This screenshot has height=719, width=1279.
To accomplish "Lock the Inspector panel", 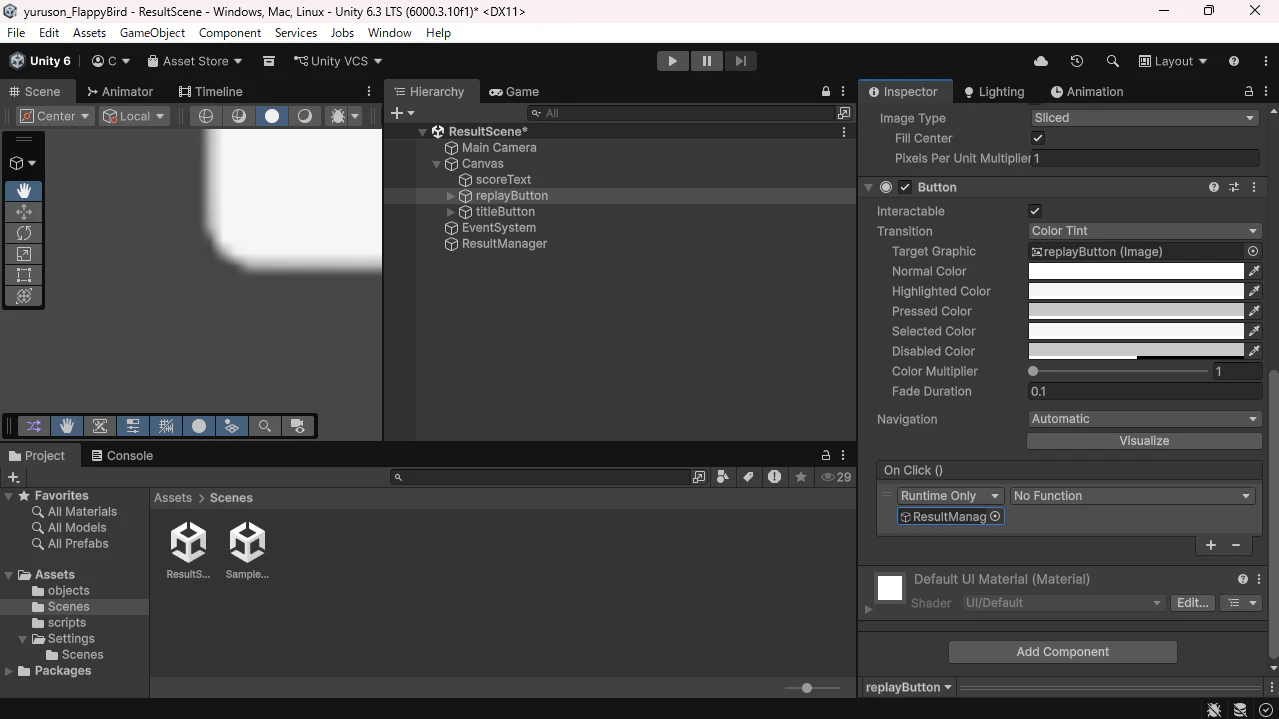I will click(x=1249, y=91).
